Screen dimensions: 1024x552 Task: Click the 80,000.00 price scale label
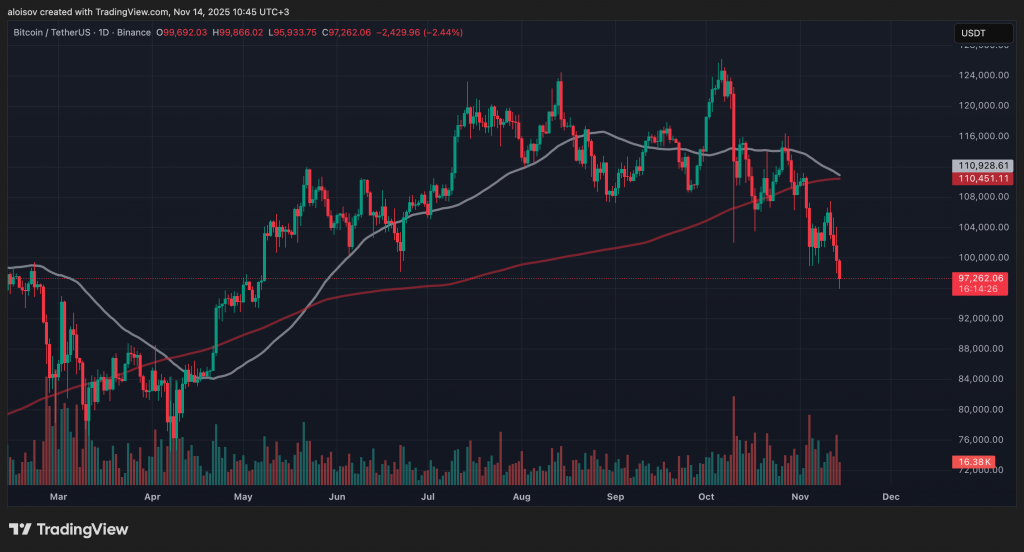pos(982,409)
